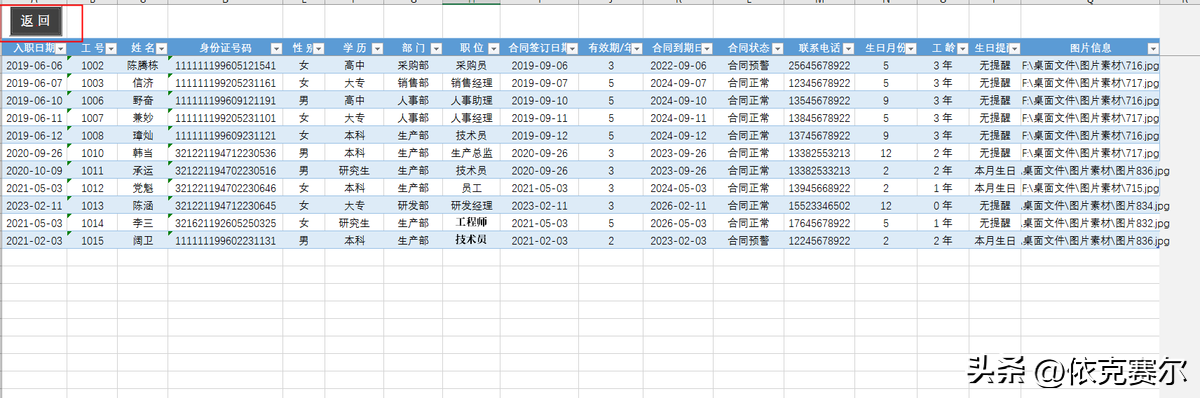Open the 联系电话 column filter dropdown

(x=848, y=48)
